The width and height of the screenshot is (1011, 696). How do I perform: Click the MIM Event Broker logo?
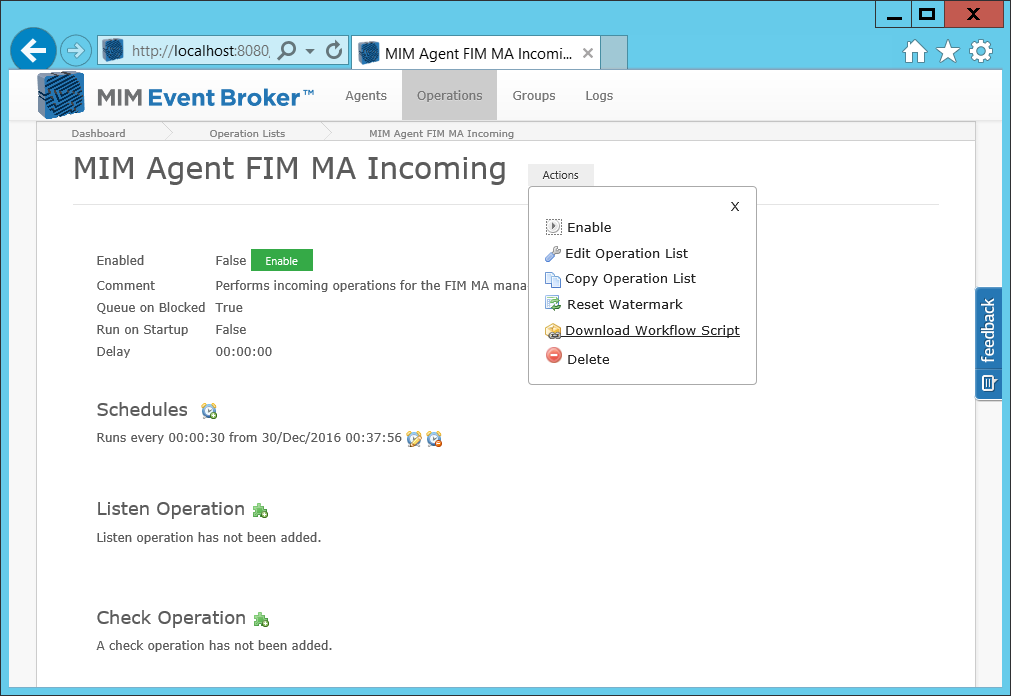[x=175, y=96]
